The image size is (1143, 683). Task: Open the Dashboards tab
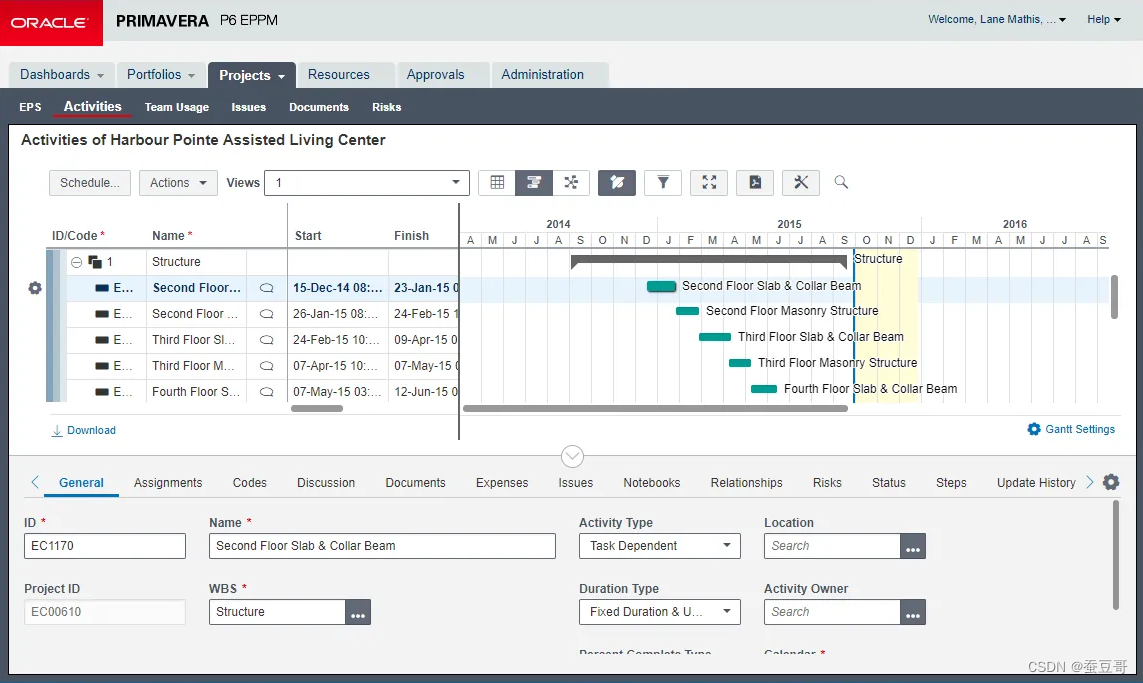point(62,74)
